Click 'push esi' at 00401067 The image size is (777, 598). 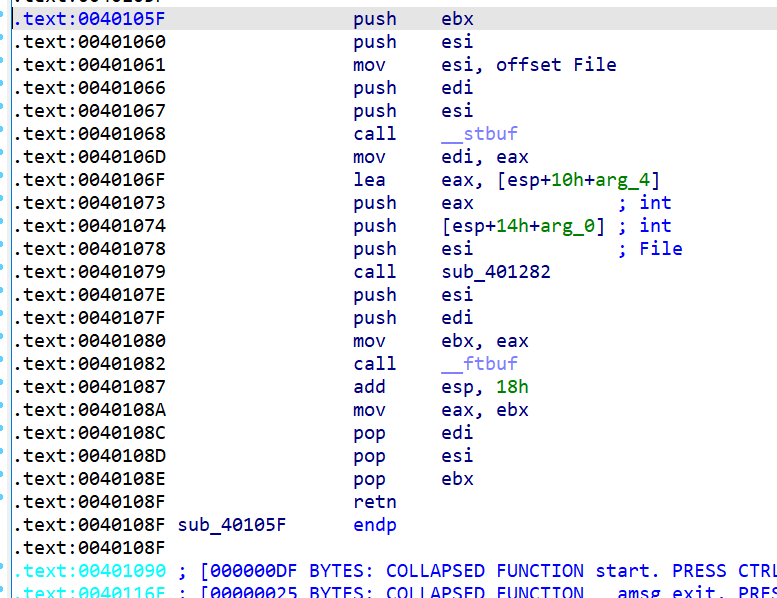[413, 111]
